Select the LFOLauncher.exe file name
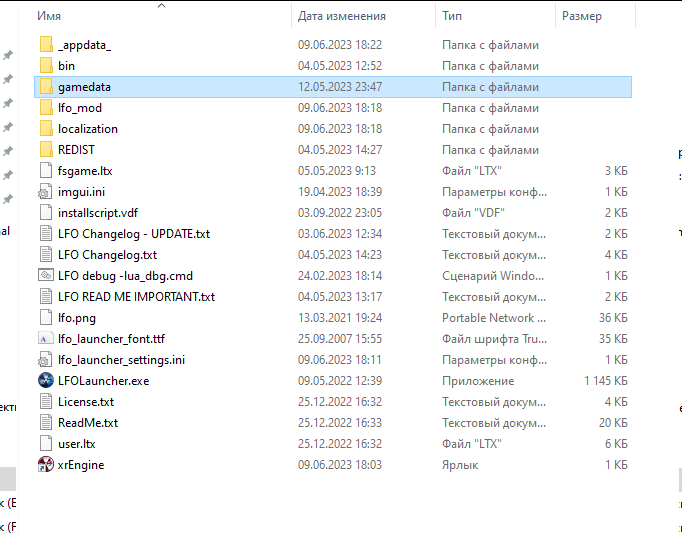 104,381
